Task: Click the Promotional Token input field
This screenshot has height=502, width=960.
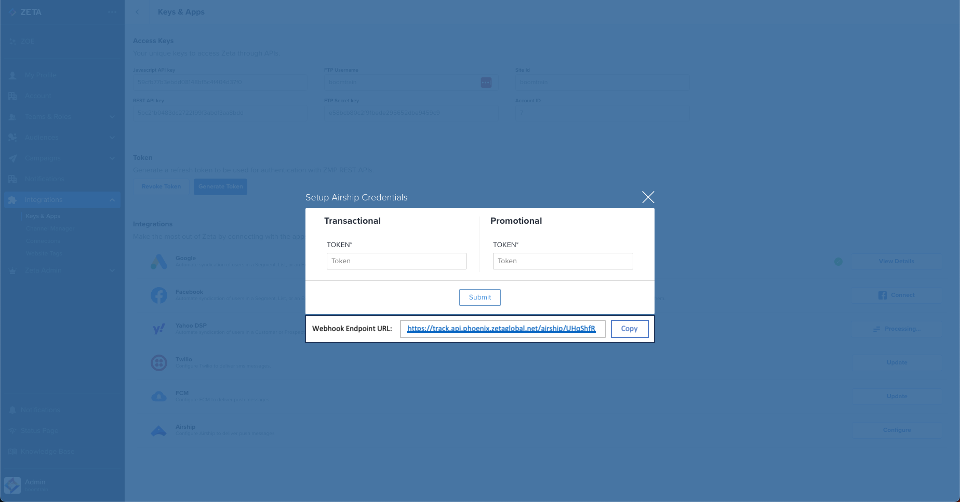Action: click(563, 261)
